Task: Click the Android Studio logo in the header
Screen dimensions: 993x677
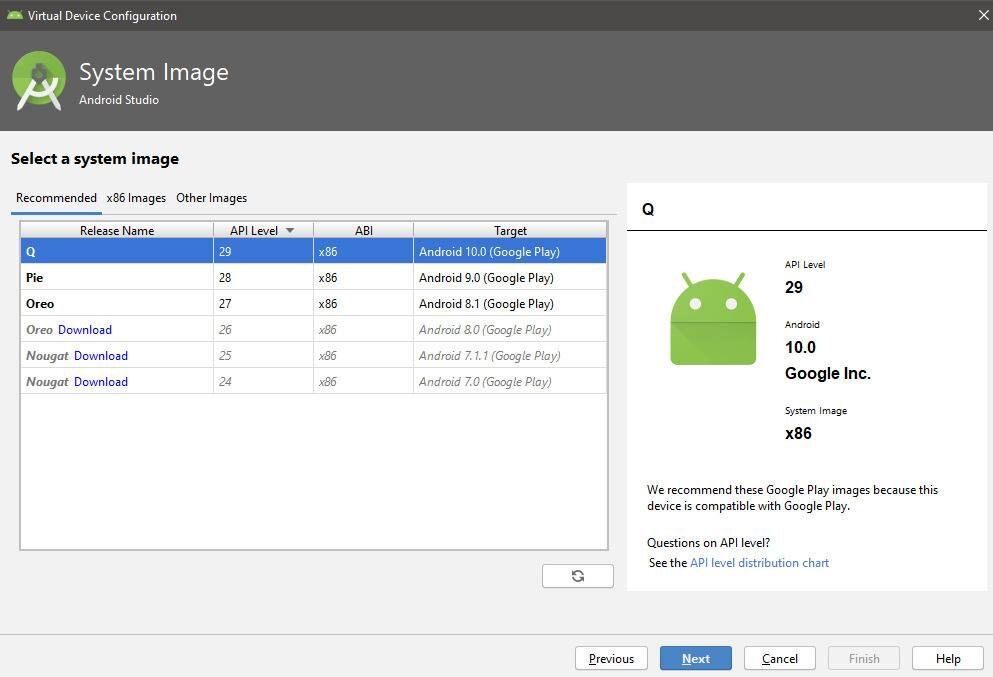Action: 38,80
